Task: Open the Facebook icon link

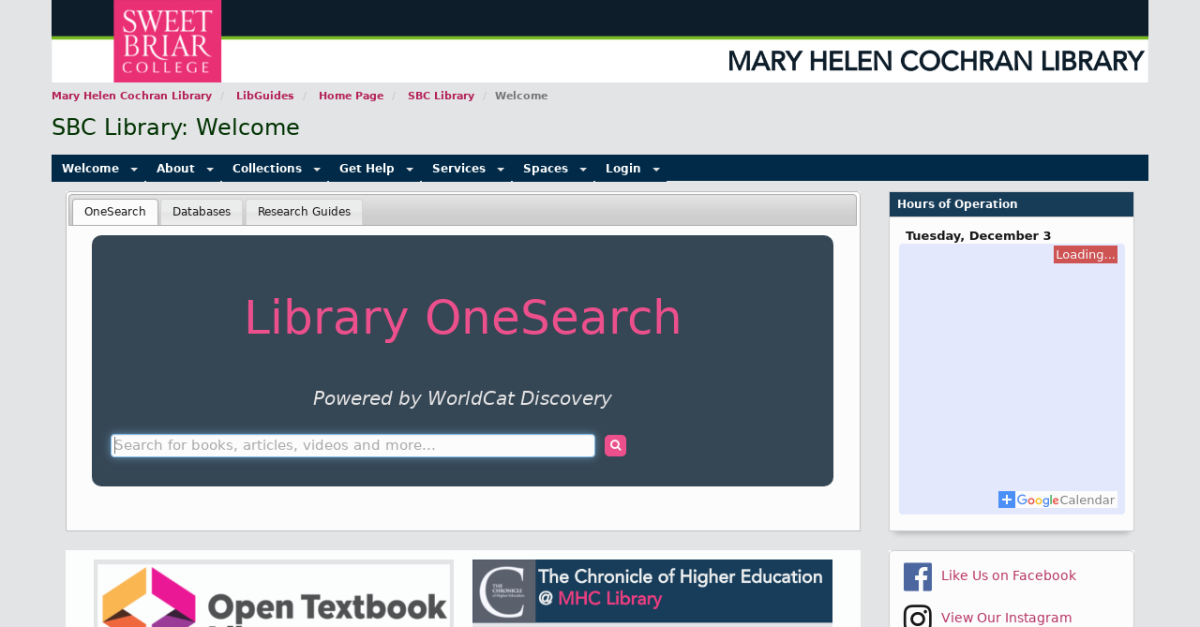Action: [918, 577]
